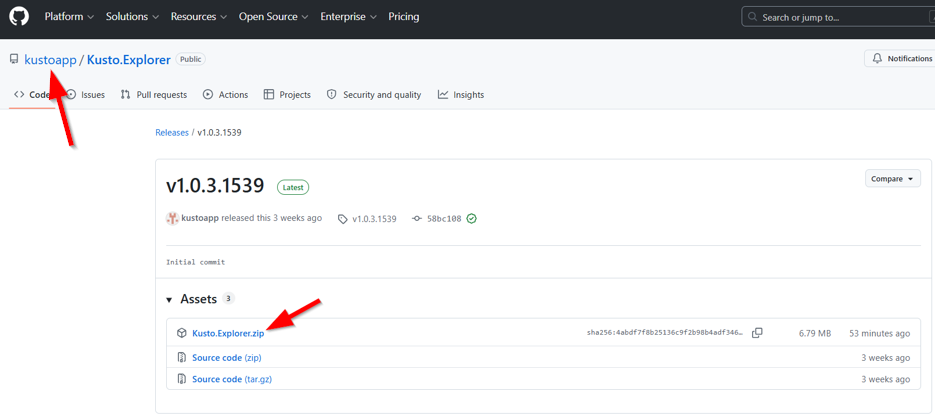
Task: Open the Compare dropdown
Action: coord(892,179)
